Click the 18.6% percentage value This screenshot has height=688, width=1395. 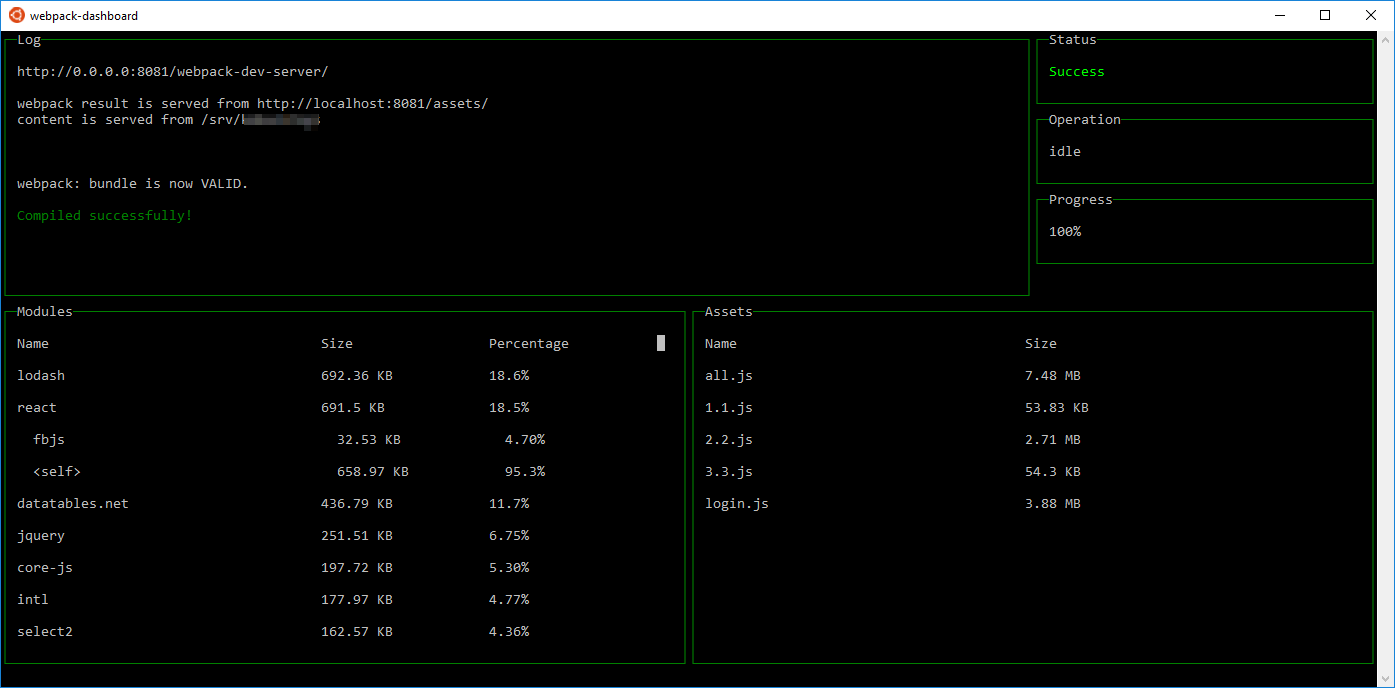pos(509,376)
